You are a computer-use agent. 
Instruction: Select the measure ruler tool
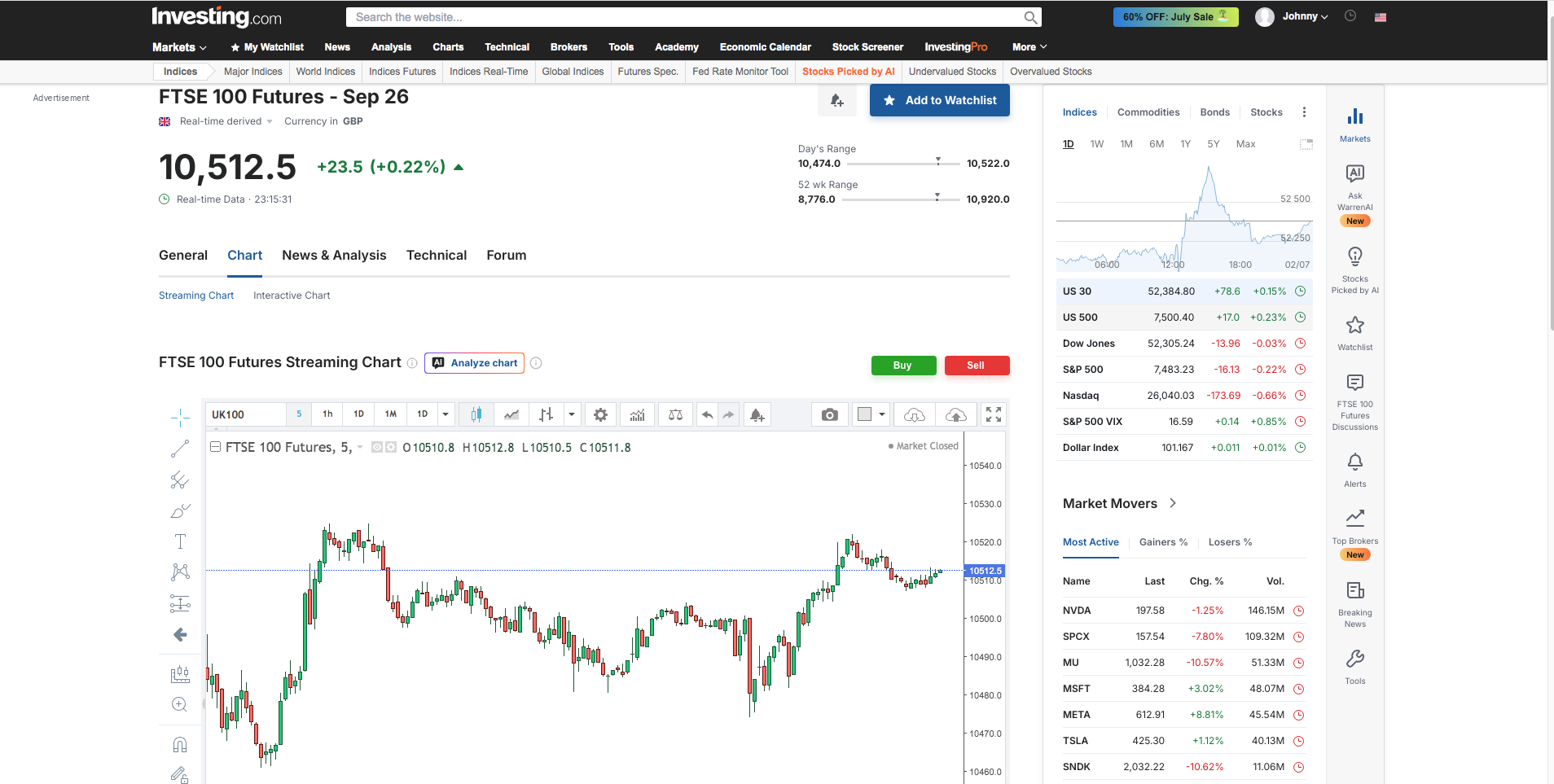coord(180,674)
